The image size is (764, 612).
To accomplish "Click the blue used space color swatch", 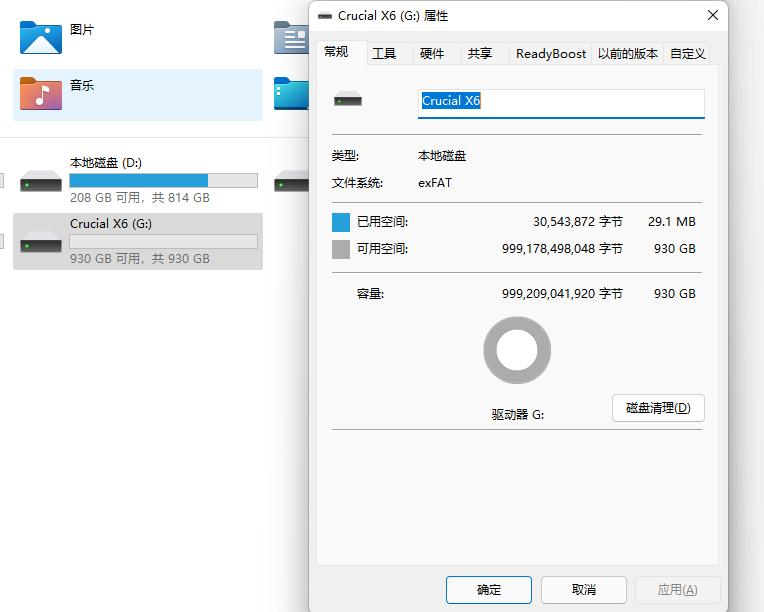I will 341,222.
